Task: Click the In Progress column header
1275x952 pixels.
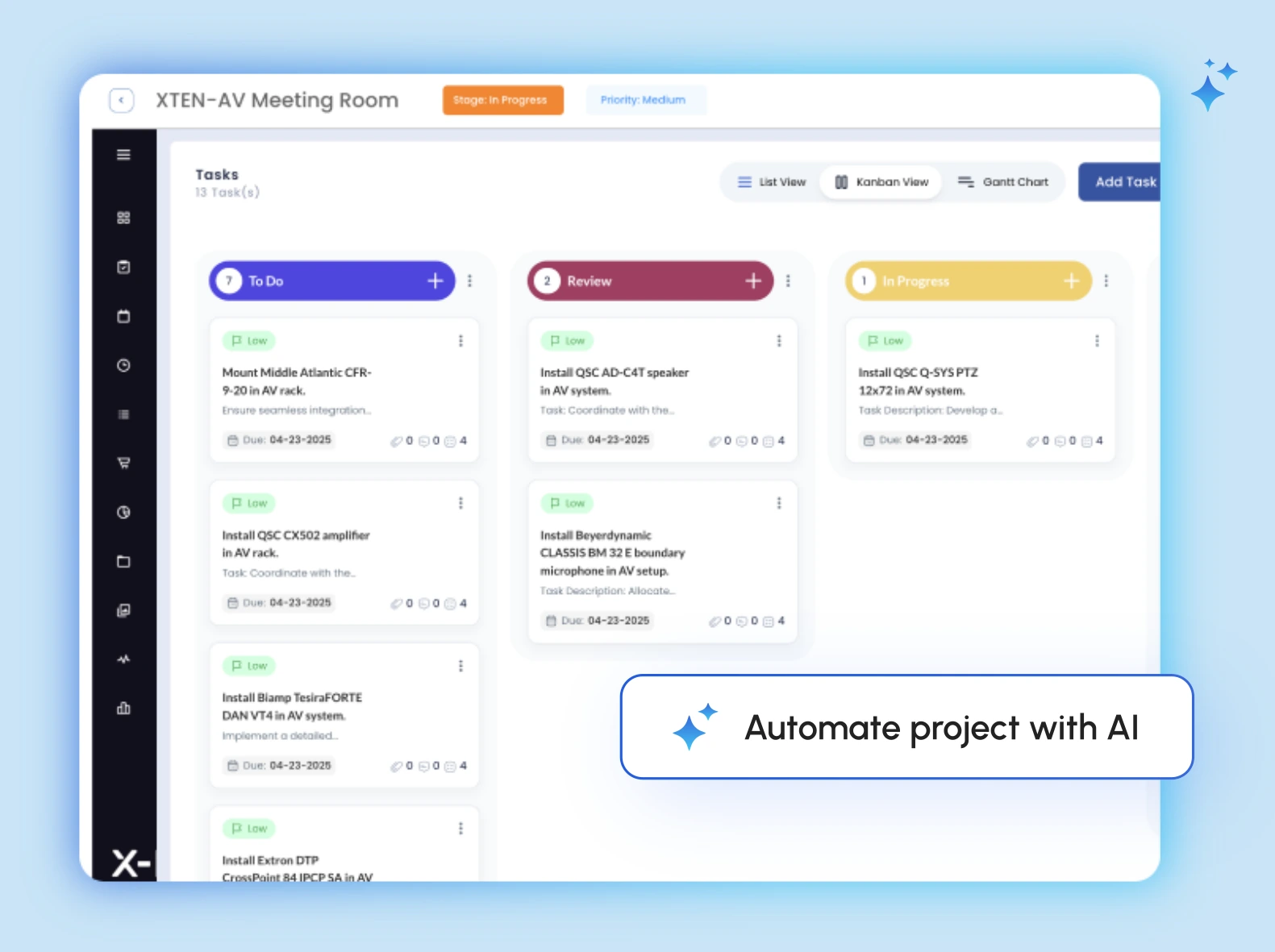Action: (968, 281)
